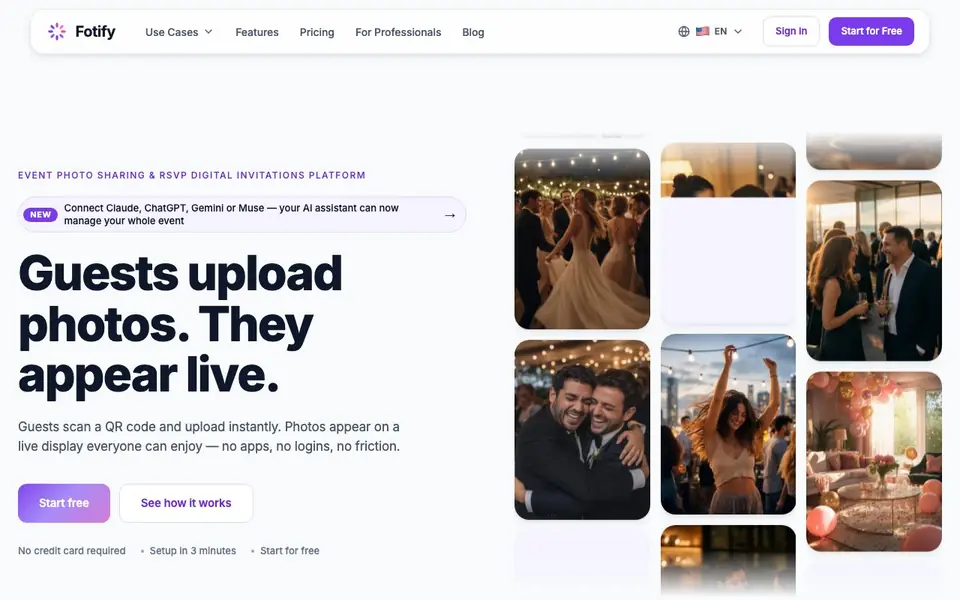Go to the Pricing page

pos(317,32)
